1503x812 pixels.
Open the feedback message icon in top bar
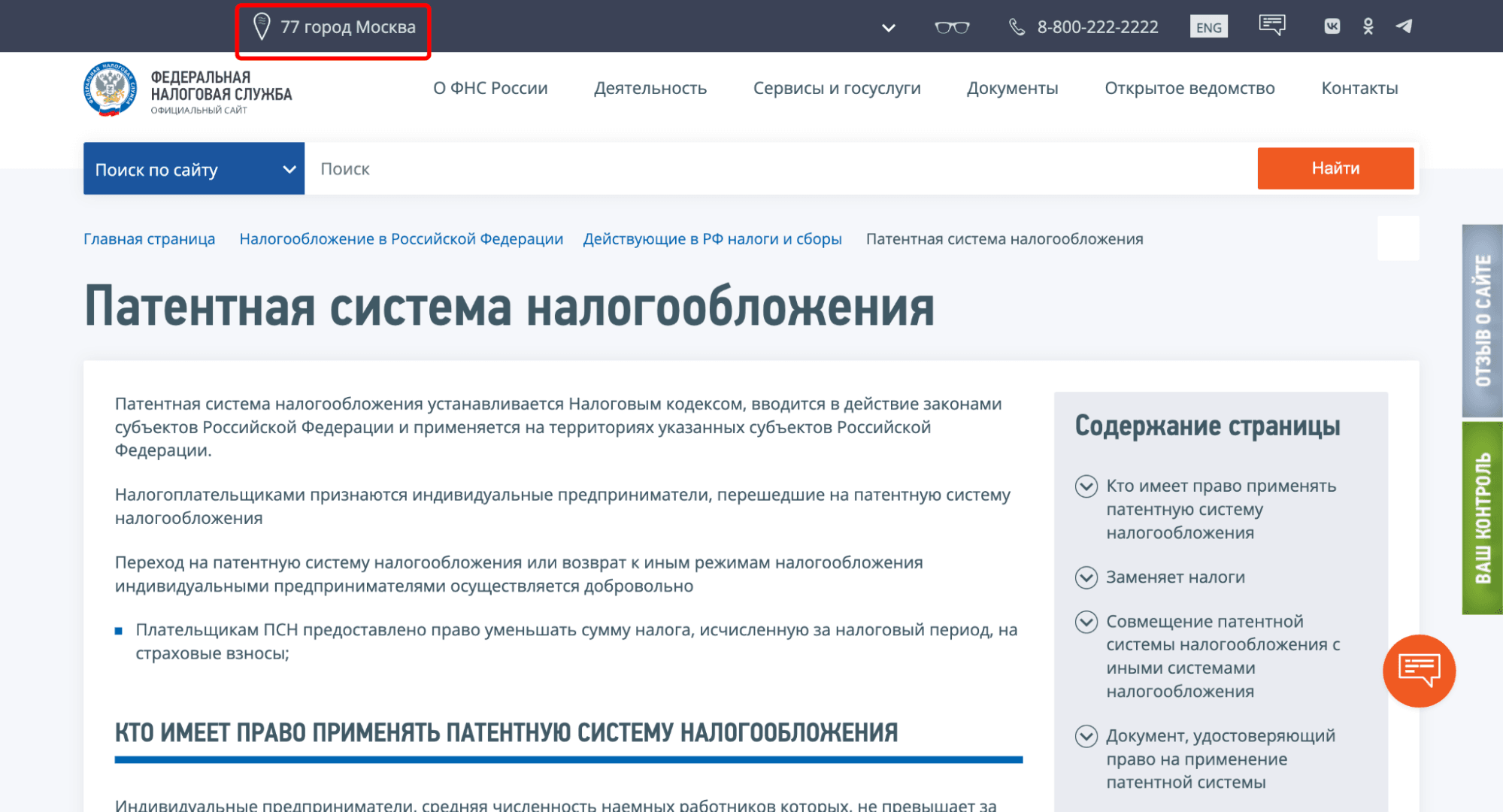click(x=1272, y=26)
